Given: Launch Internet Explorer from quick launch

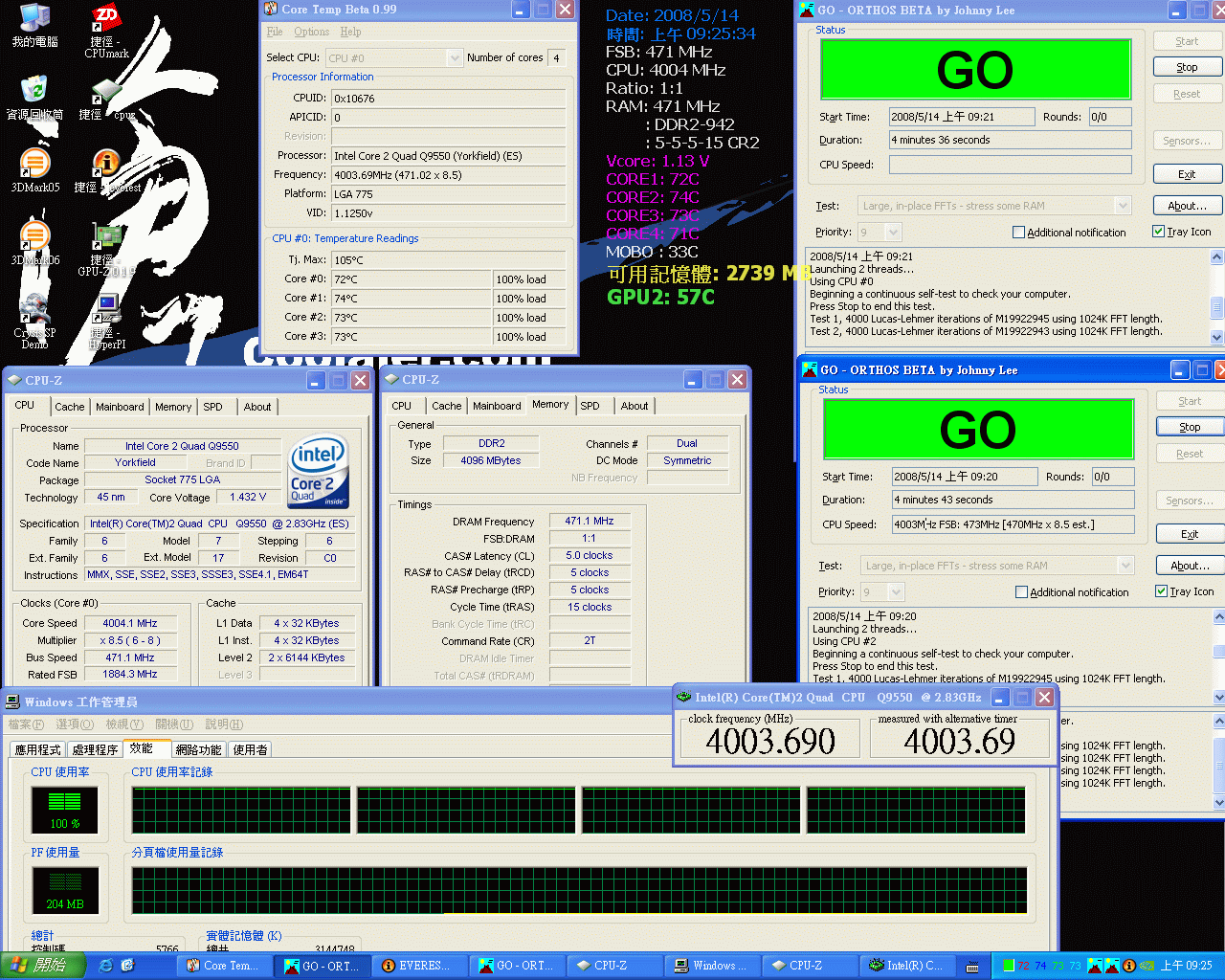Looking at the screenshot, I should (106, 966).
